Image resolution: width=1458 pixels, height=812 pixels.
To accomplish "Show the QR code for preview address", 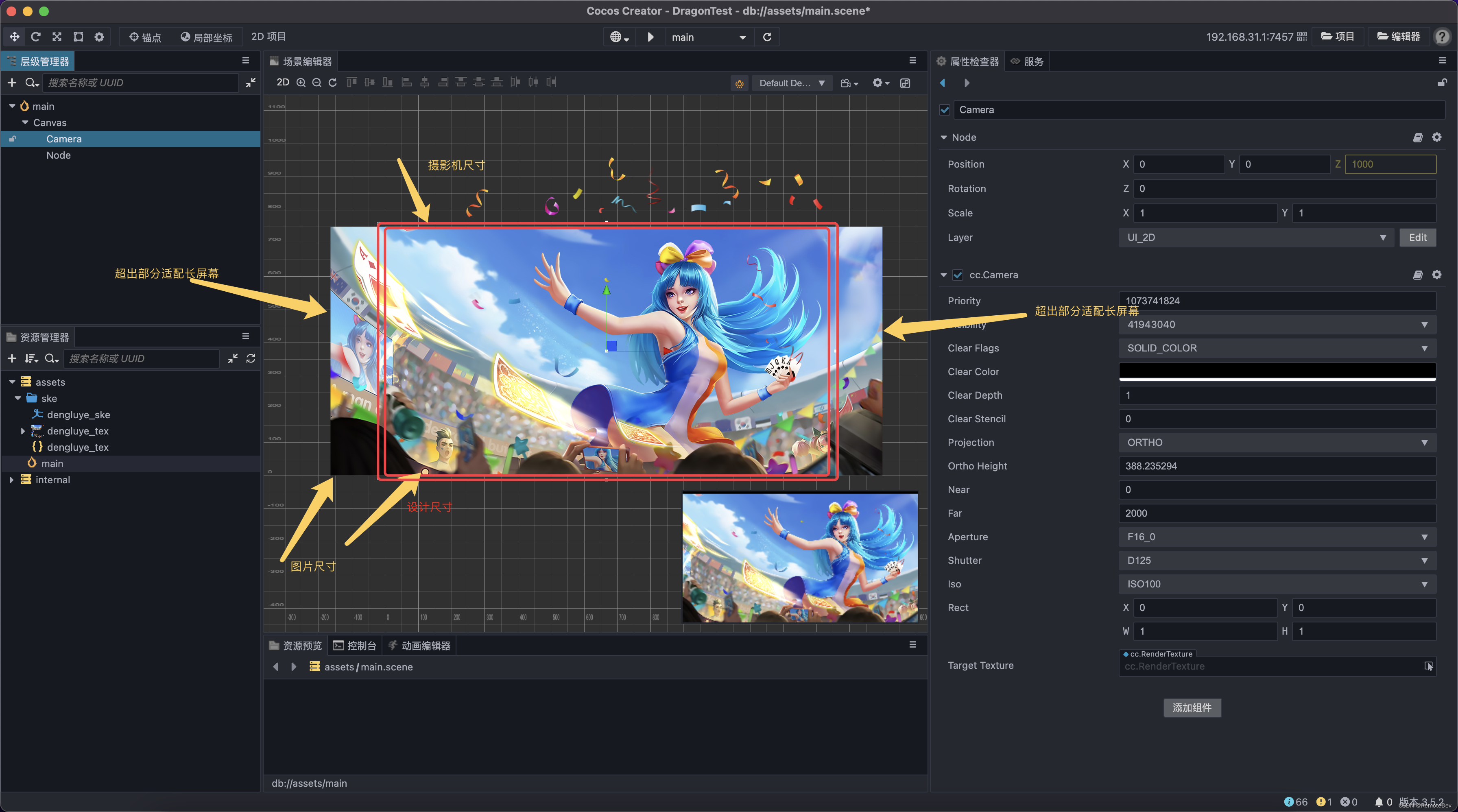I will 1302,37.
